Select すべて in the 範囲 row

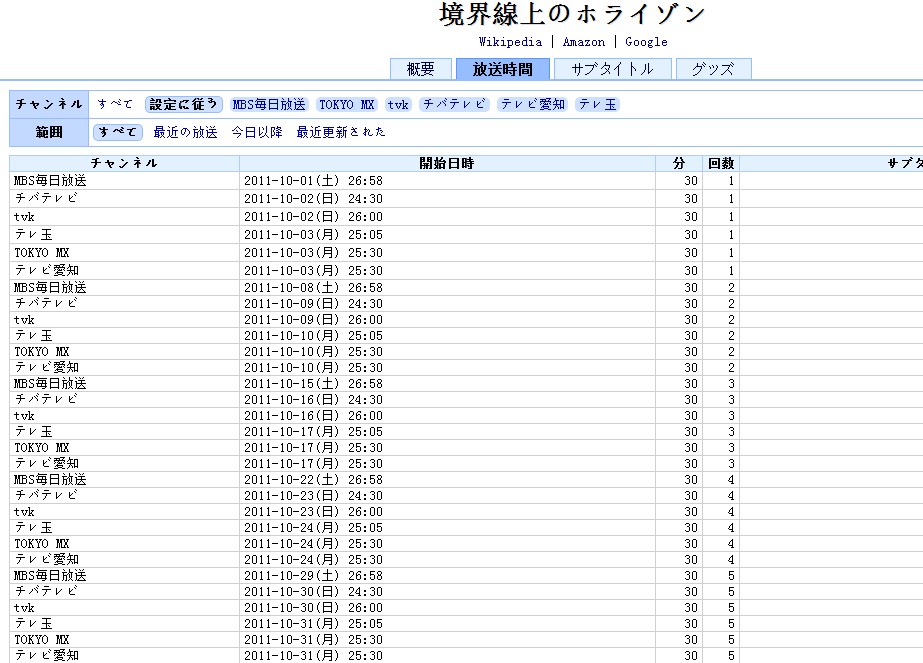click(118, 132)
